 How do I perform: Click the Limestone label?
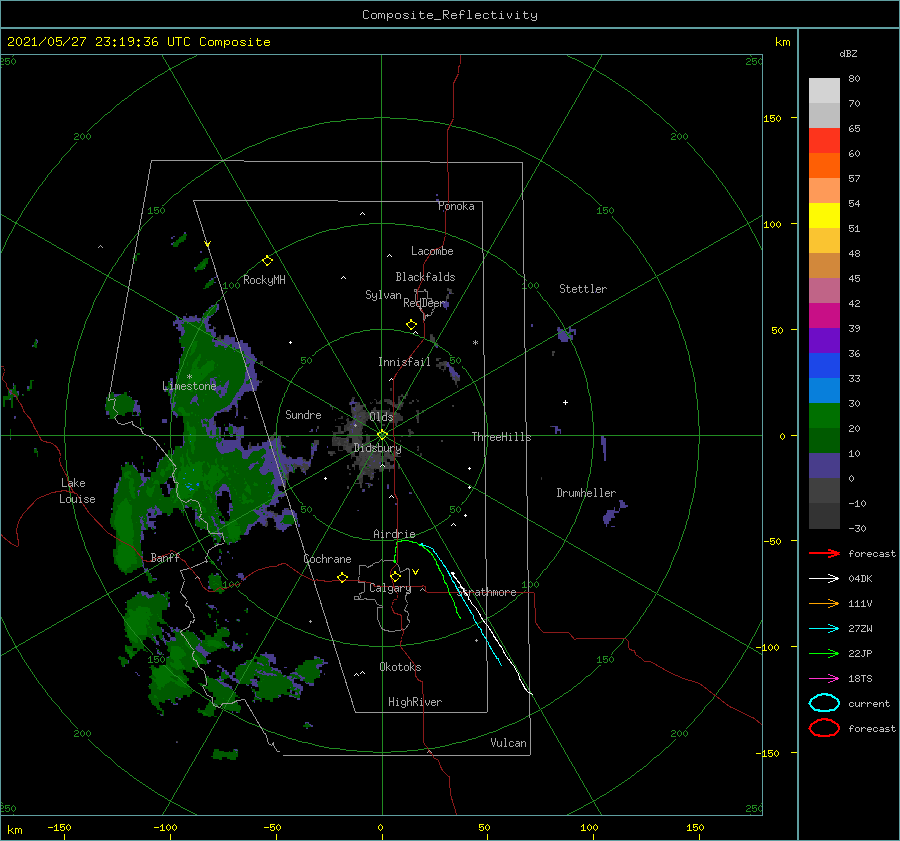point(189,386)
